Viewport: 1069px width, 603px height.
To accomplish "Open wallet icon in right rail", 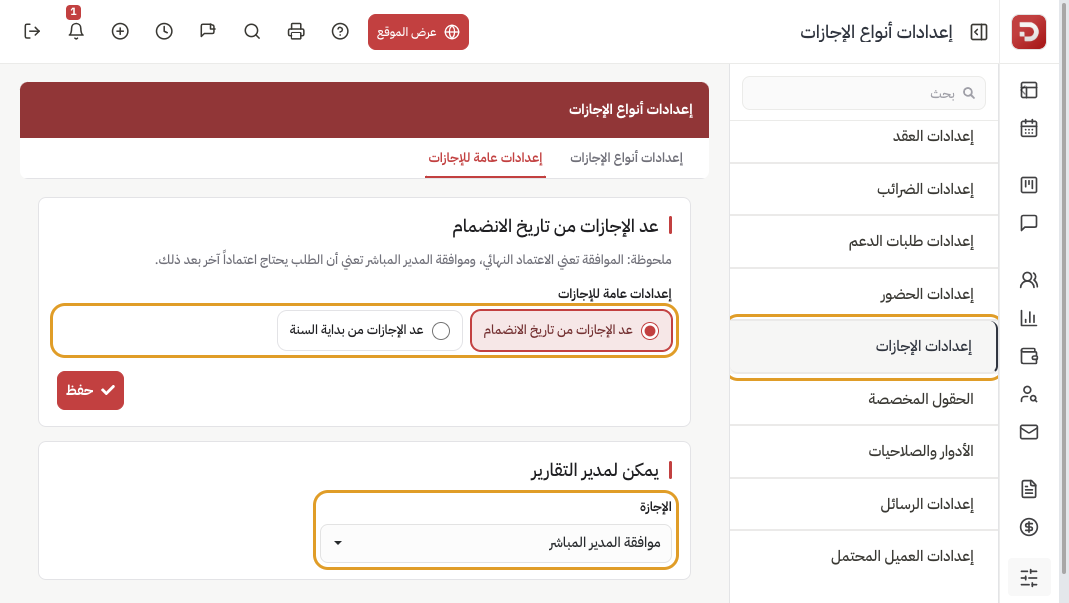I will tap(1029, 356).
